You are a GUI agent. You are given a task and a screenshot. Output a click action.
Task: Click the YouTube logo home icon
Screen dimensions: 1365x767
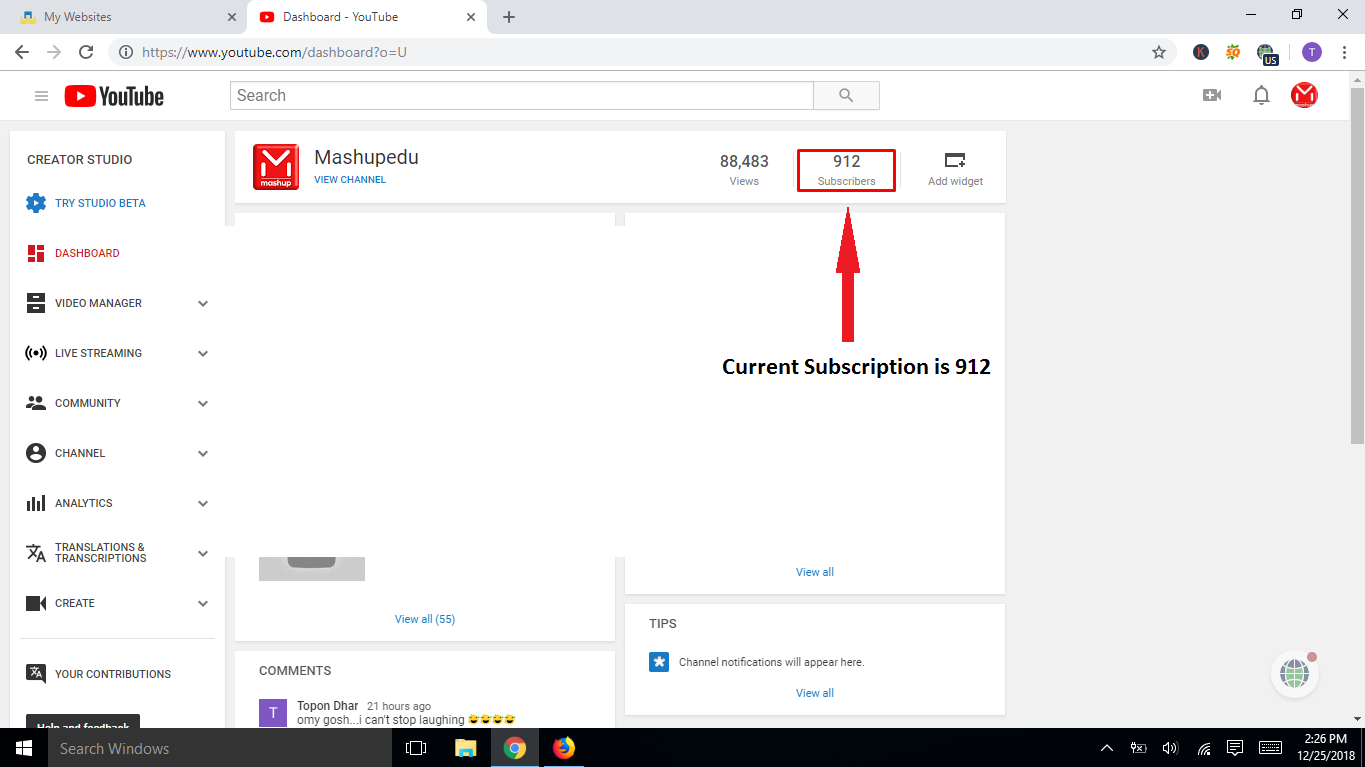click(114, 96)
